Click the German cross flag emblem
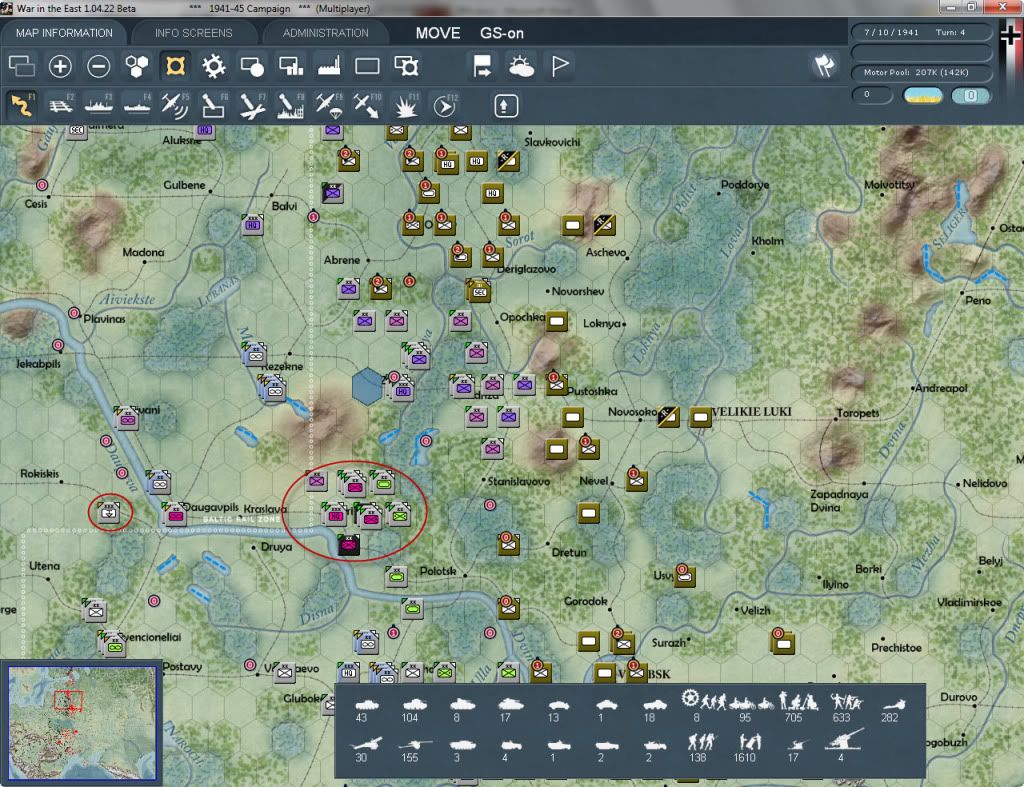 (x=1011, y=35)
